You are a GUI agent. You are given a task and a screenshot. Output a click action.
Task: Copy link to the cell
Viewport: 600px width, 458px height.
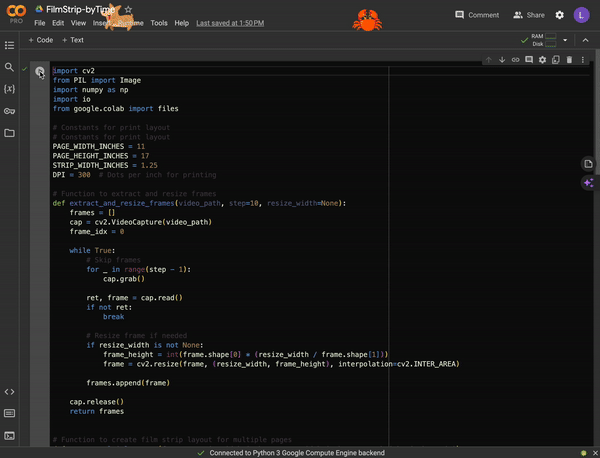[516, 60]
